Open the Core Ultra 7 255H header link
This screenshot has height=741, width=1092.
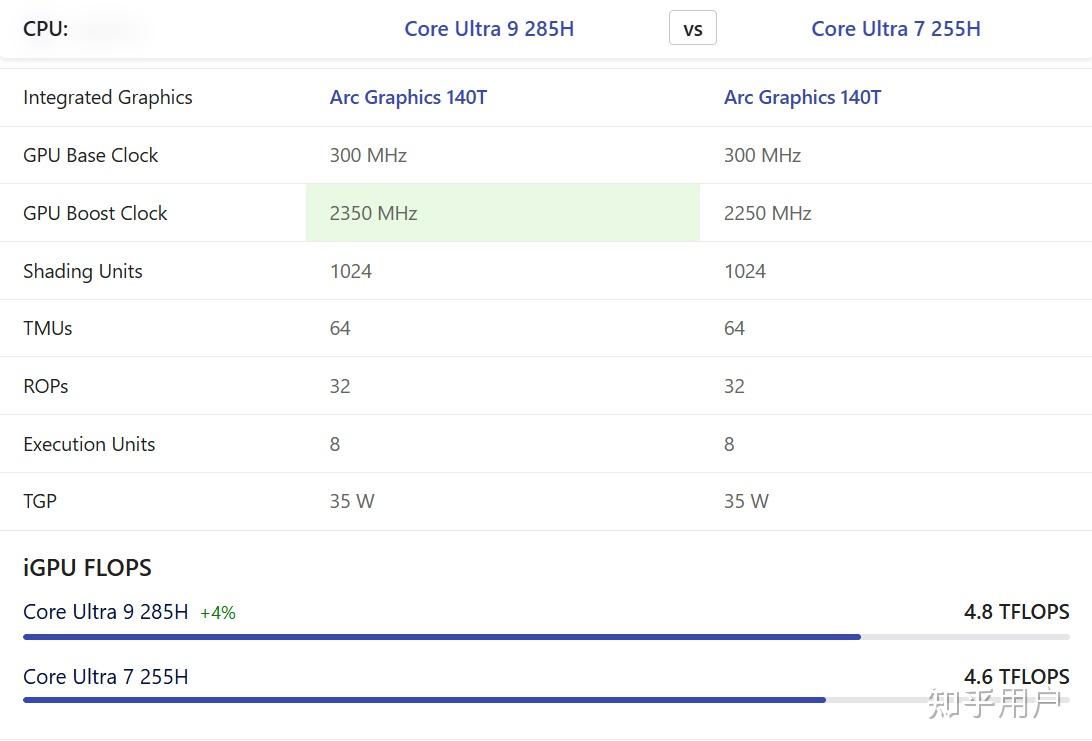click(895, 29)
